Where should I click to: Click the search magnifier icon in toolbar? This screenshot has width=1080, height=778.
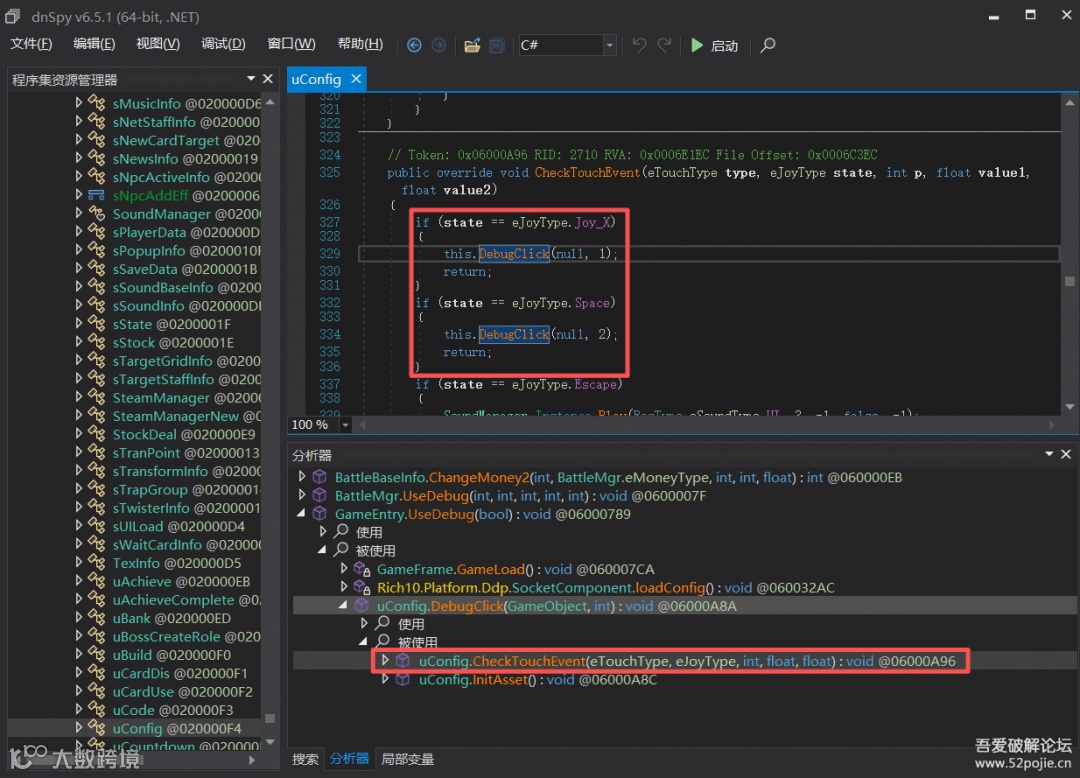point(767,45)
